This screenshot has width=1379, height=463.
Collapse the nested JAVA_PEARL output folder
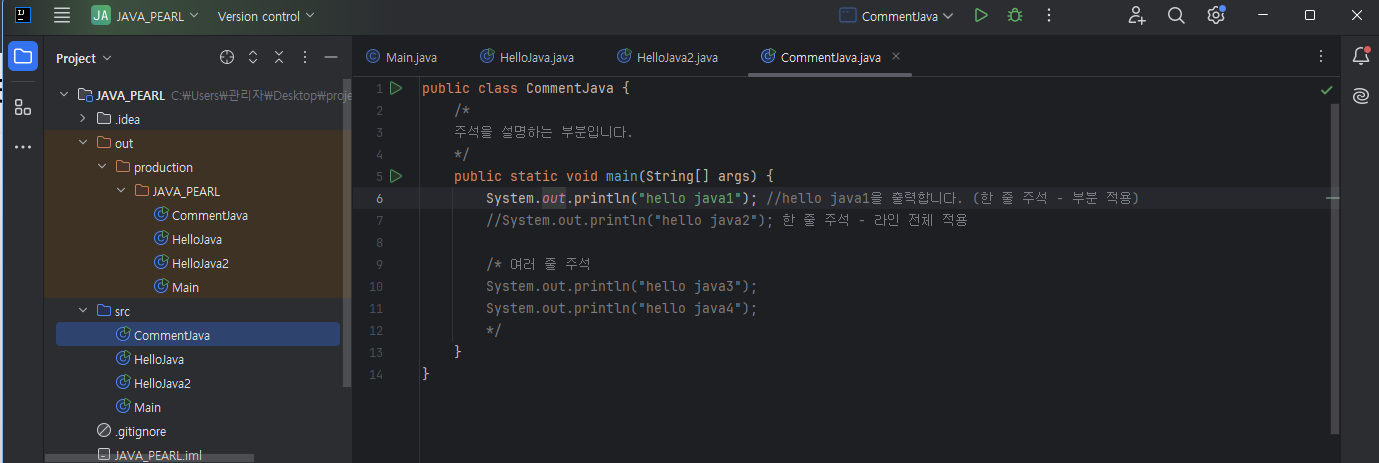121,191
